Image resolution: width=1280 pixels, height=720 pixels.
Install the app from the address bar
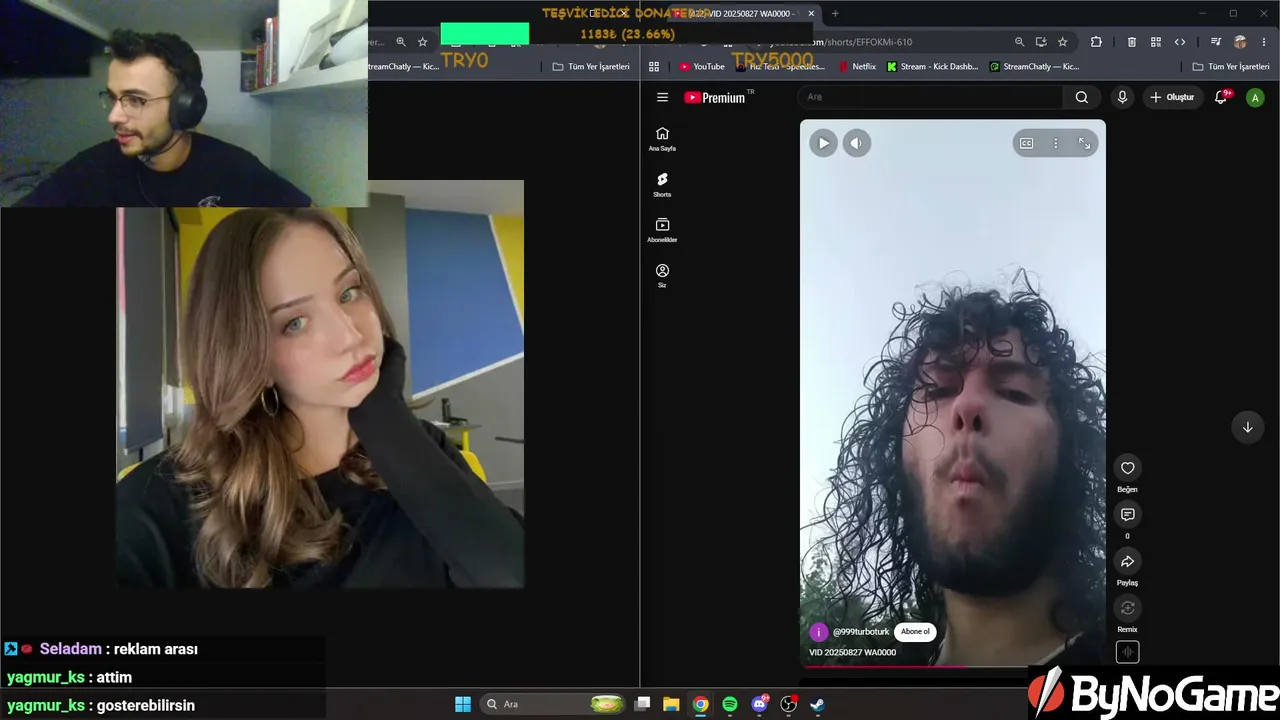(1041, 42)
